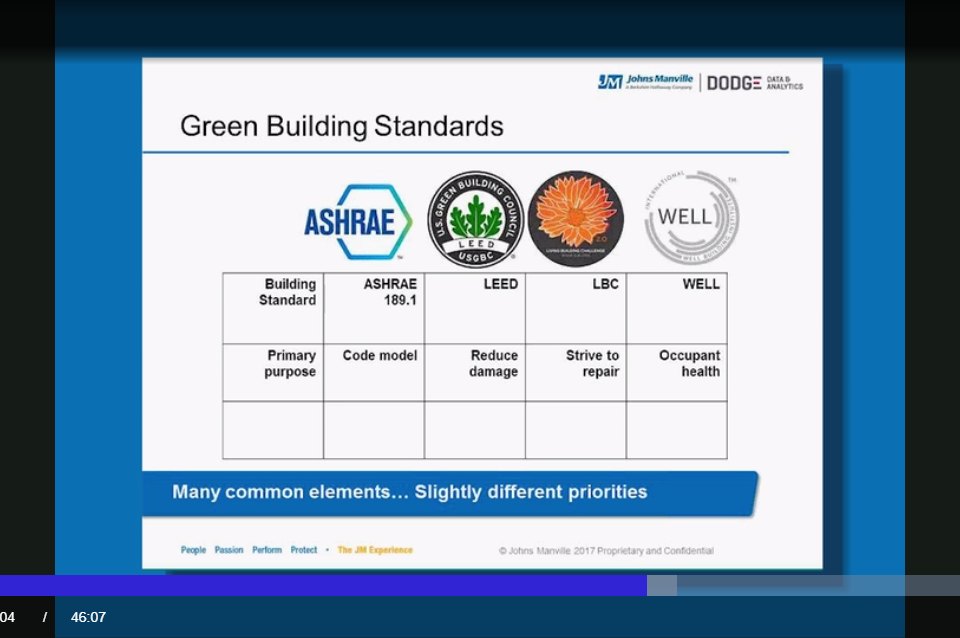The height and width of the screenshot is (638, 960).
Task: Click 'The JM Experience' footer text
Action: [375, 550]
